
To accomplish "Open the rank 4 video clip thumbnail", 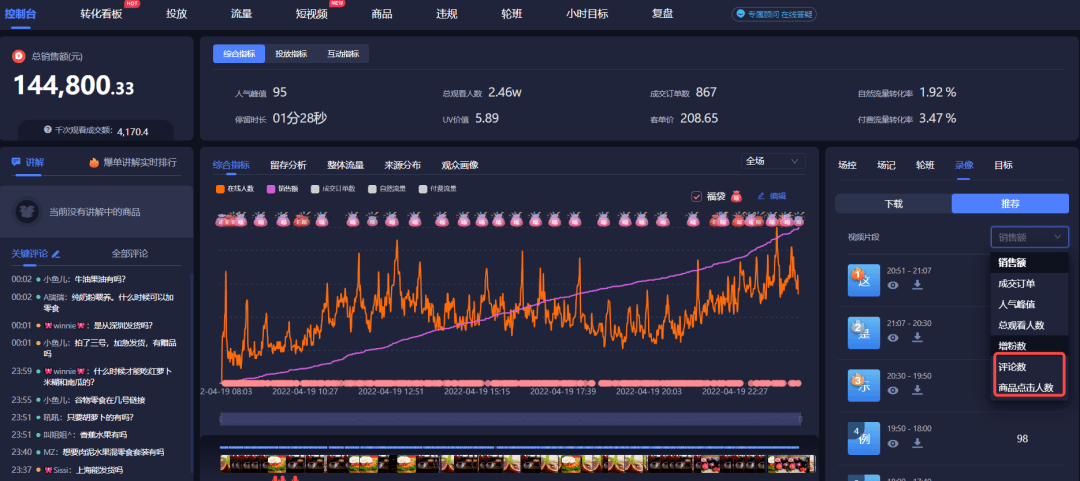I will (x=864, y=438).
